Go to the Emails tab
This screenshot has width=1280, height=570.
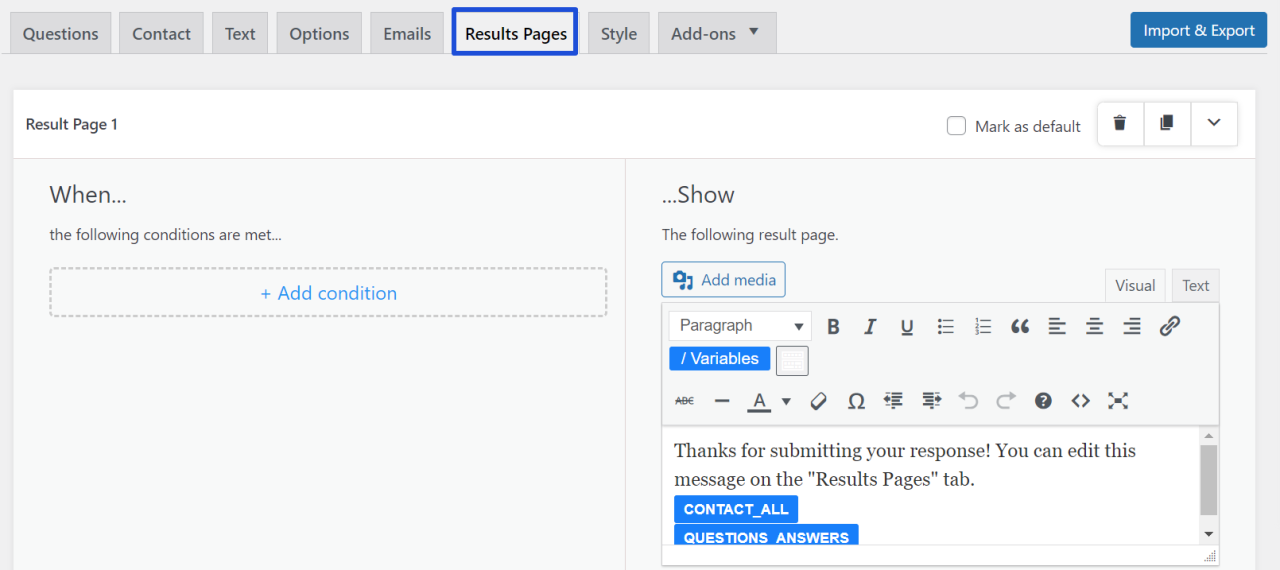(x=407, y=34)
